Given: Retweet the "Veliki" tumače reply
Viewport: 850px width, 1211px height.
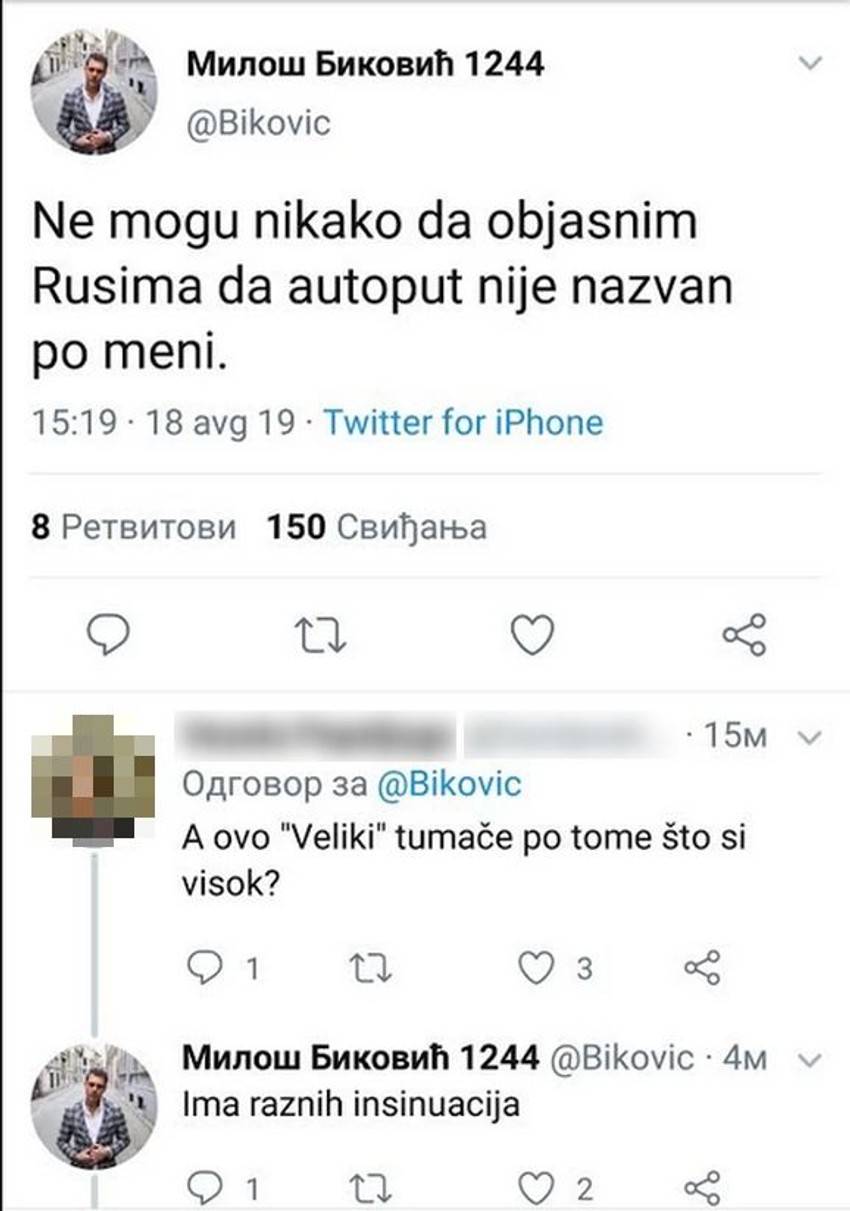Looking at the screenshot, I should pyautogui.click(x=373, y=967).
